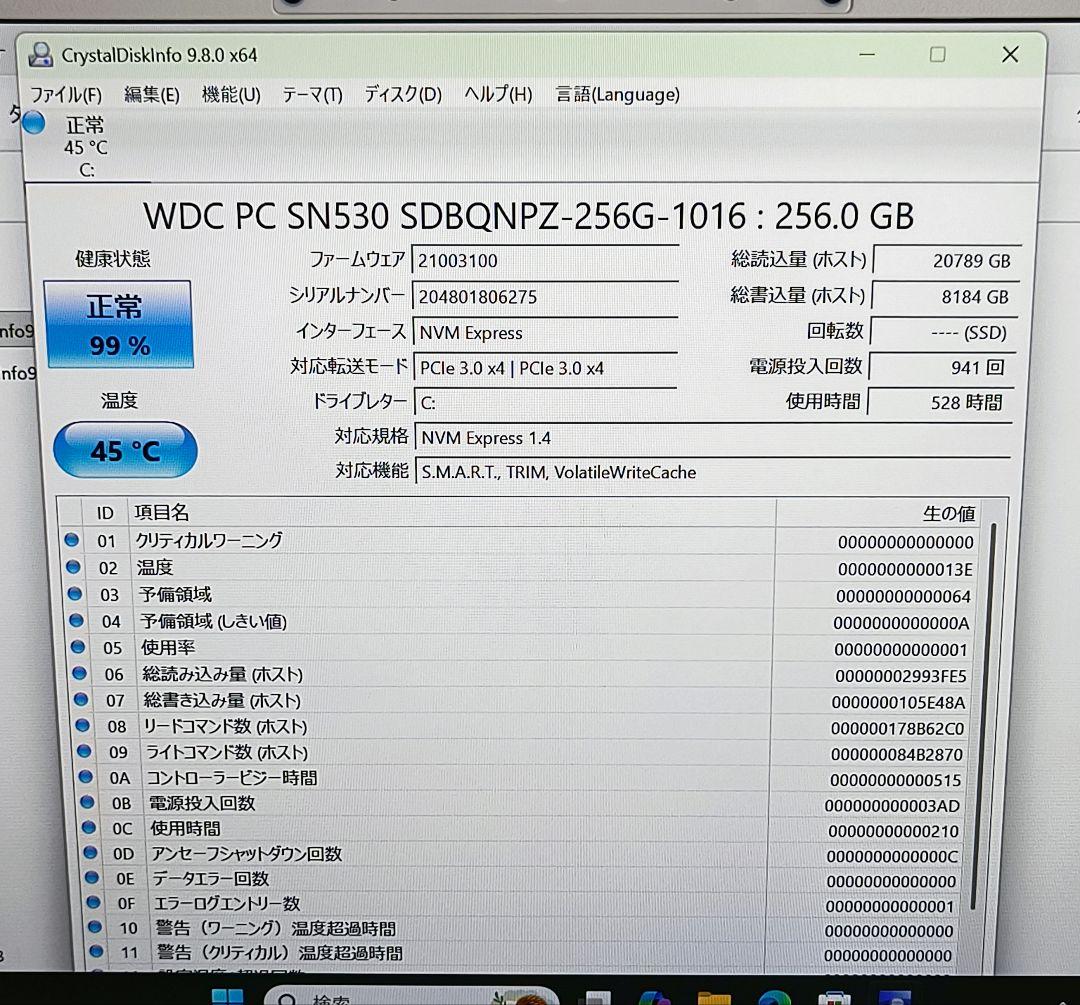The width and height of the screenshot is (1080, 1005).
Task: Click status dot for 03 予備領域 row
Action: tap(75, 594)
